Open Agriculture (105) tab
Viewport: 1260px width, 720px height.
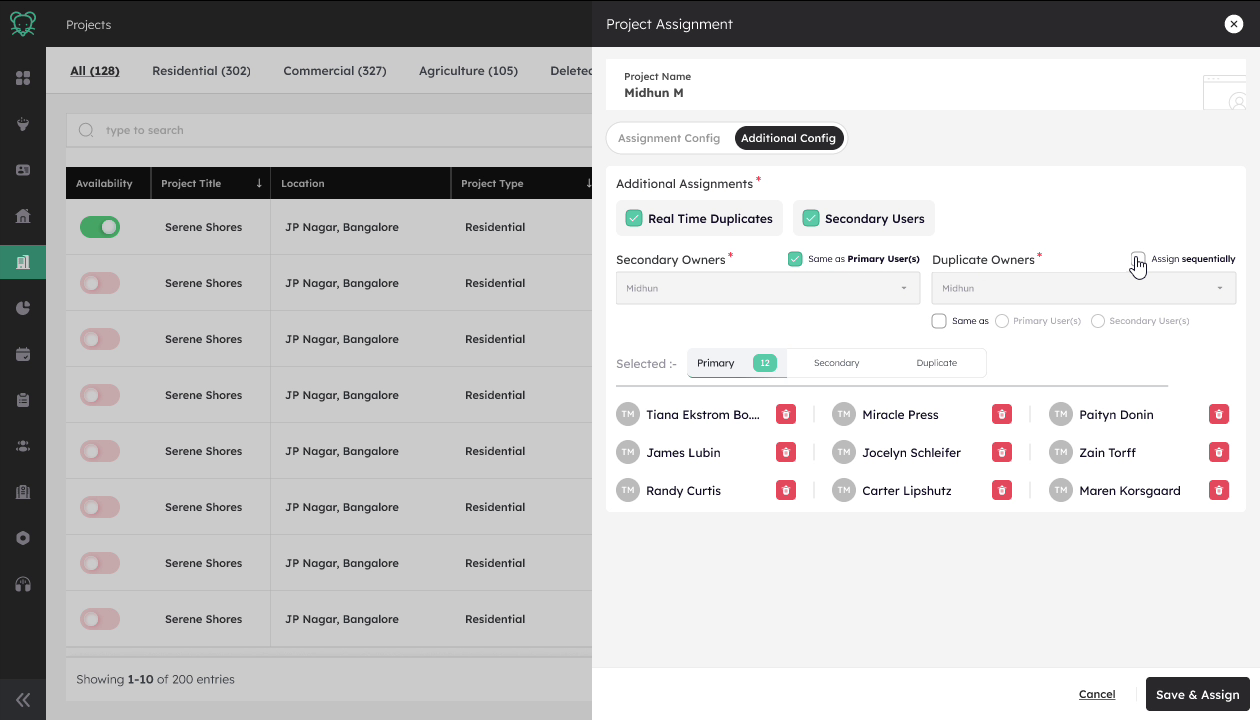[x=468, y=71]
